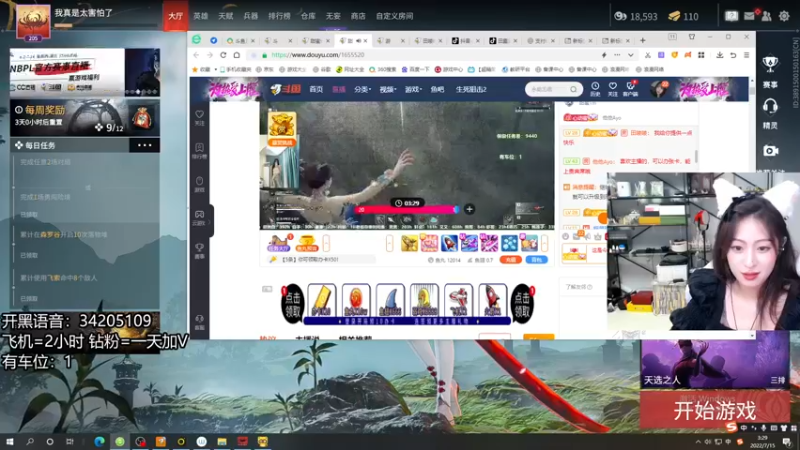The width and height of the screenshot is (800, 450).
Task: Open Windows Start menu
Action: tap(10, 441)
